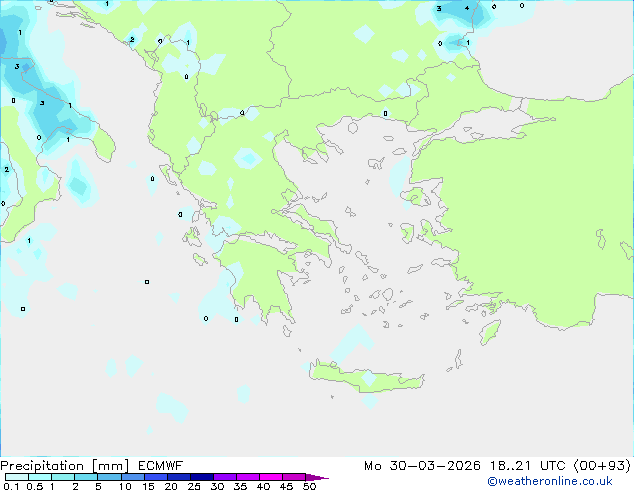634x490 pixels.
Task: Click the 0.5–1 mm legend color swatch
Action: 40,477
